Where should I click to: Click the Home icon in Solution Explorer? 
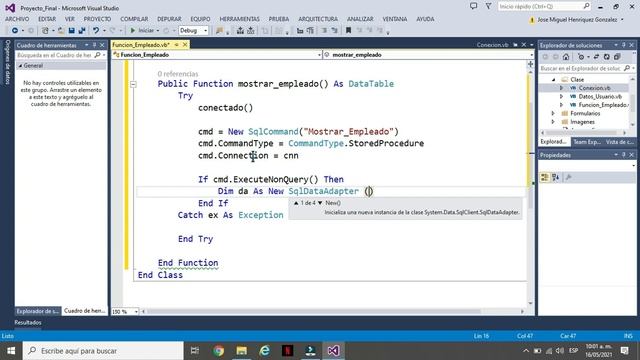click(566, 57)
